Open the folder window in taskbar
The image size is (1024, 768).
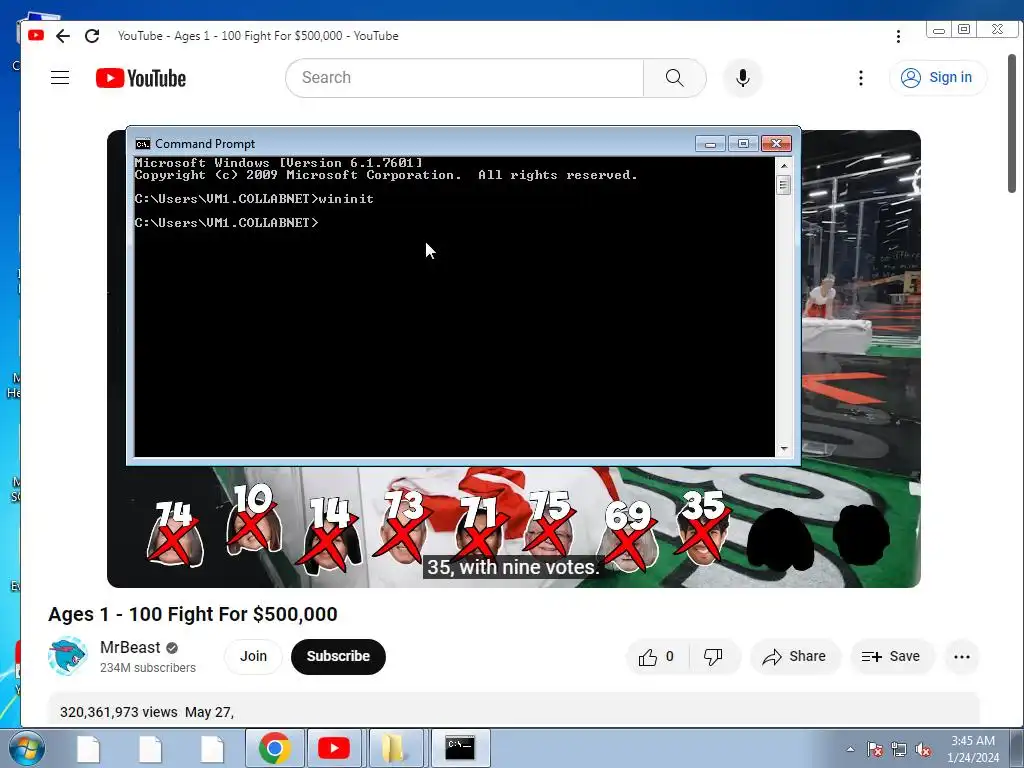(394, 748)
